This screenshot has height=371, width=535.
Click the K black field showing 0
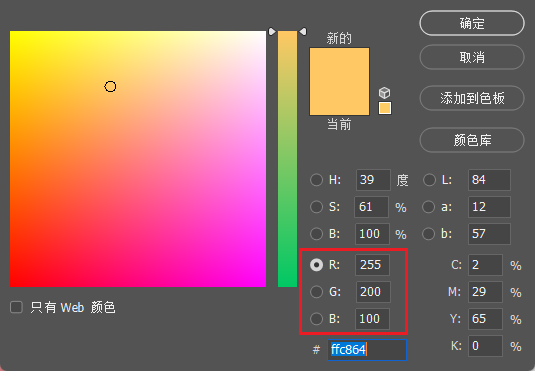[x=485, y=346]
